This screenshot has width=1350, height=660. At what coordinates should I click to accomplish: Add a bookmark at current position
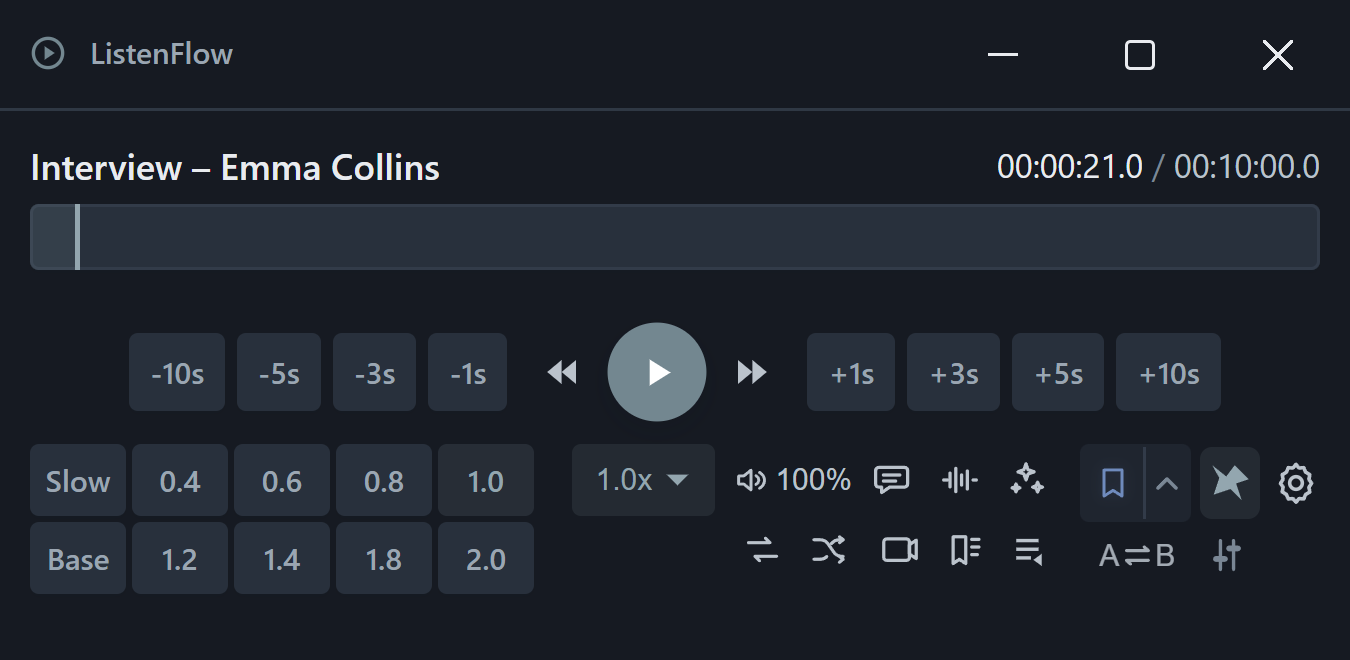[x=1112, y=483]
